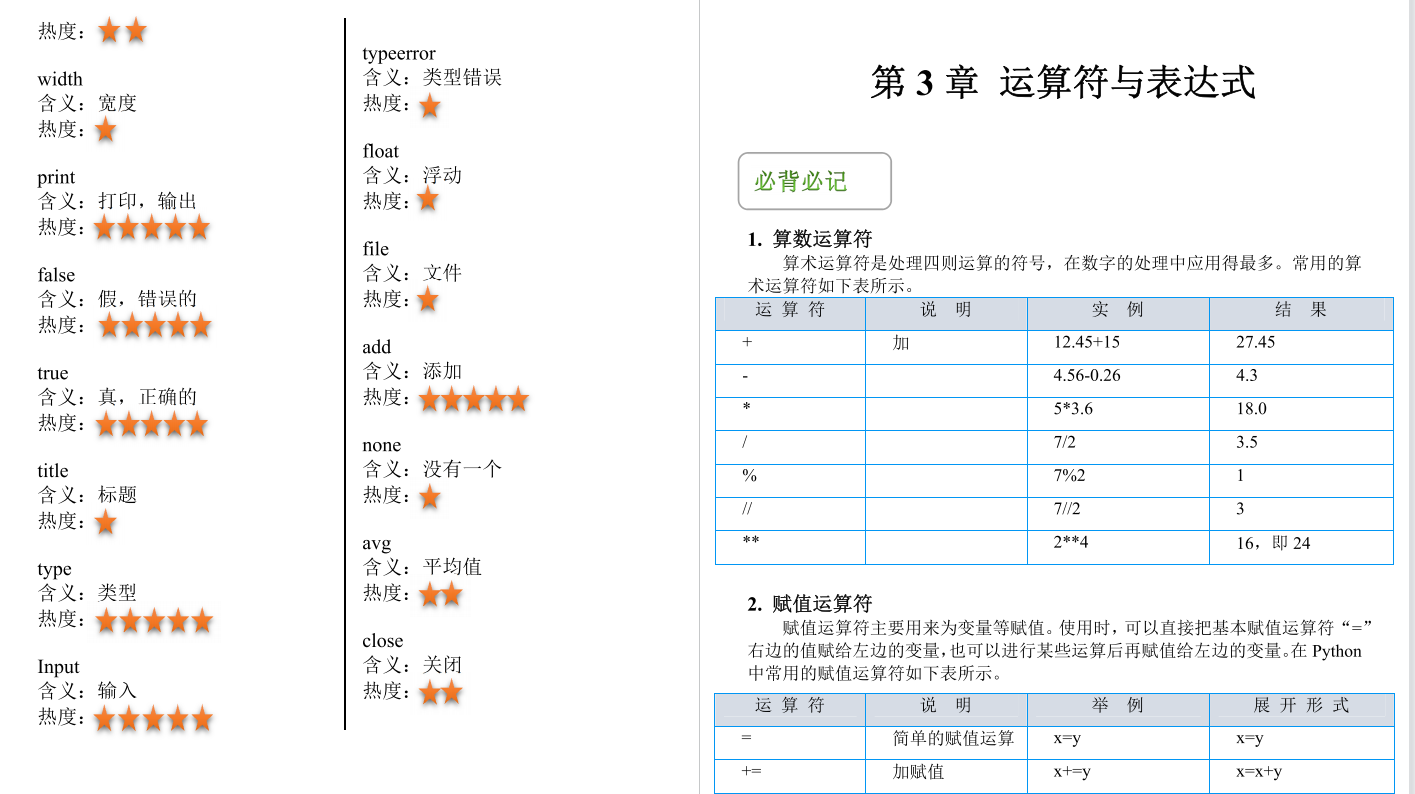Click the line 含义：宽度

tap(87, 103)
